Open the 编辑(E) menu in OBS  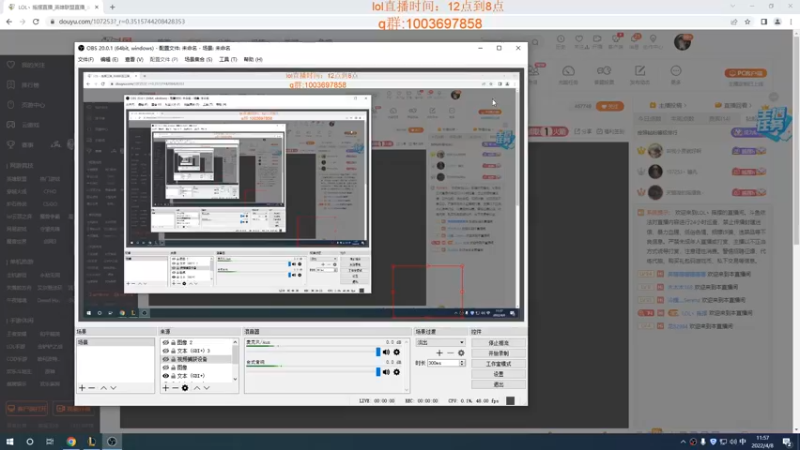pos(109,60)
